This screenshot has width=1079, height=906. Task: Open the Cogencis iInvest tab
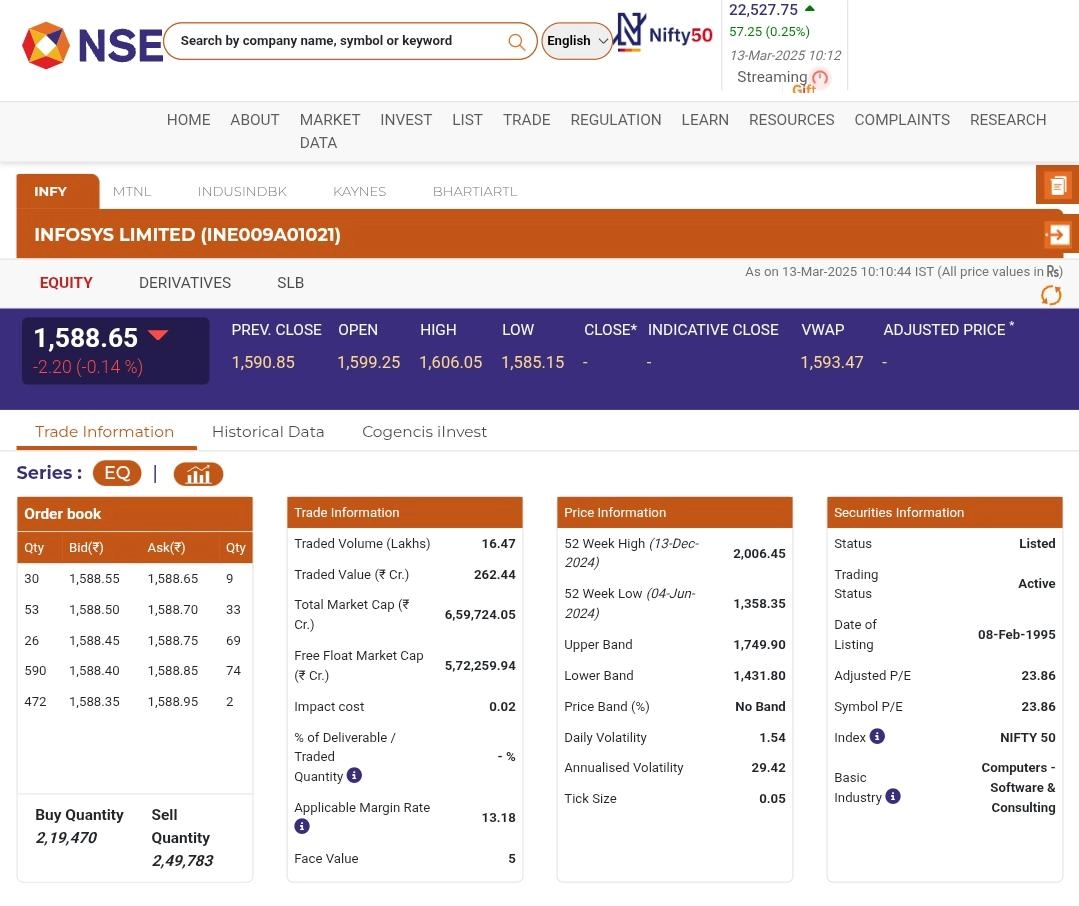(424, 432)
